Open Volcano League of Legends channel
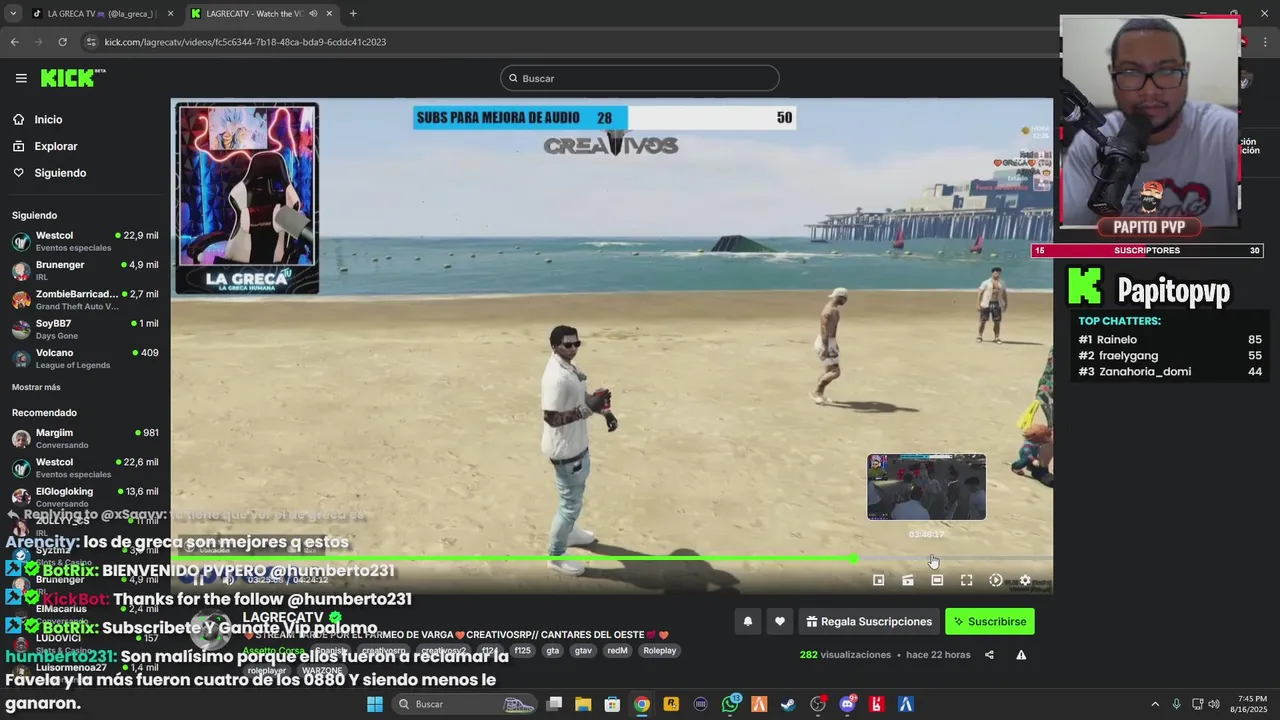1280x720 pixels. (85, 358)
